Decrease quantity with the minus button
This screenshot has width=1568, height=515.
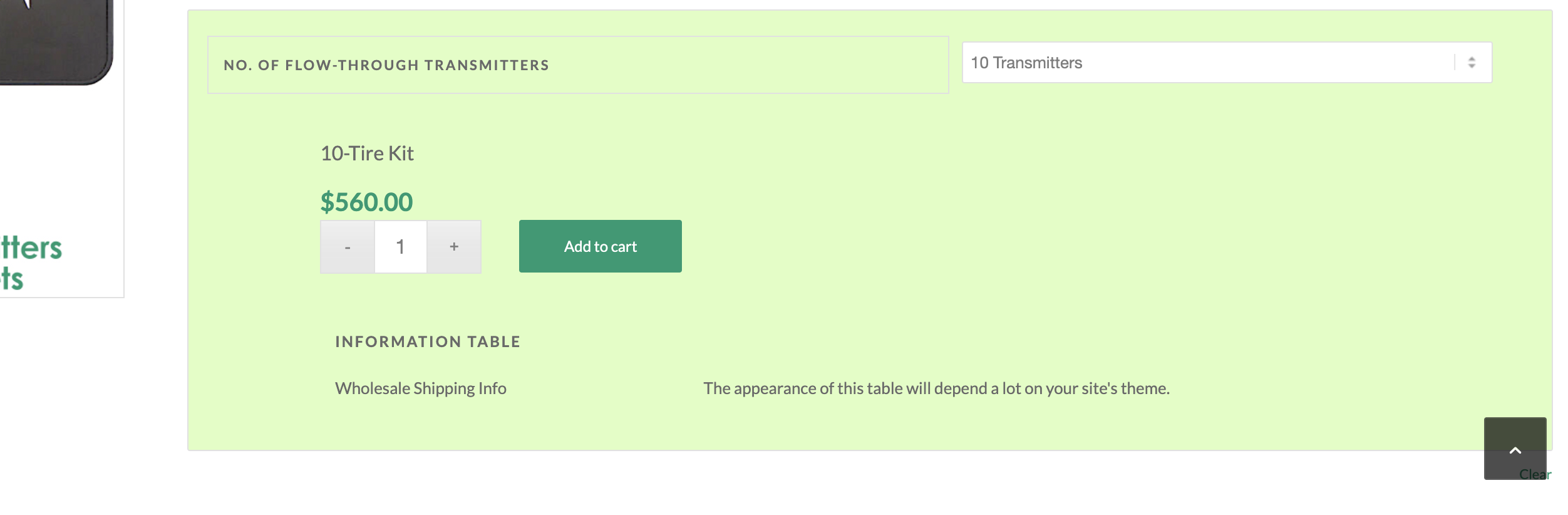point(348,247)
